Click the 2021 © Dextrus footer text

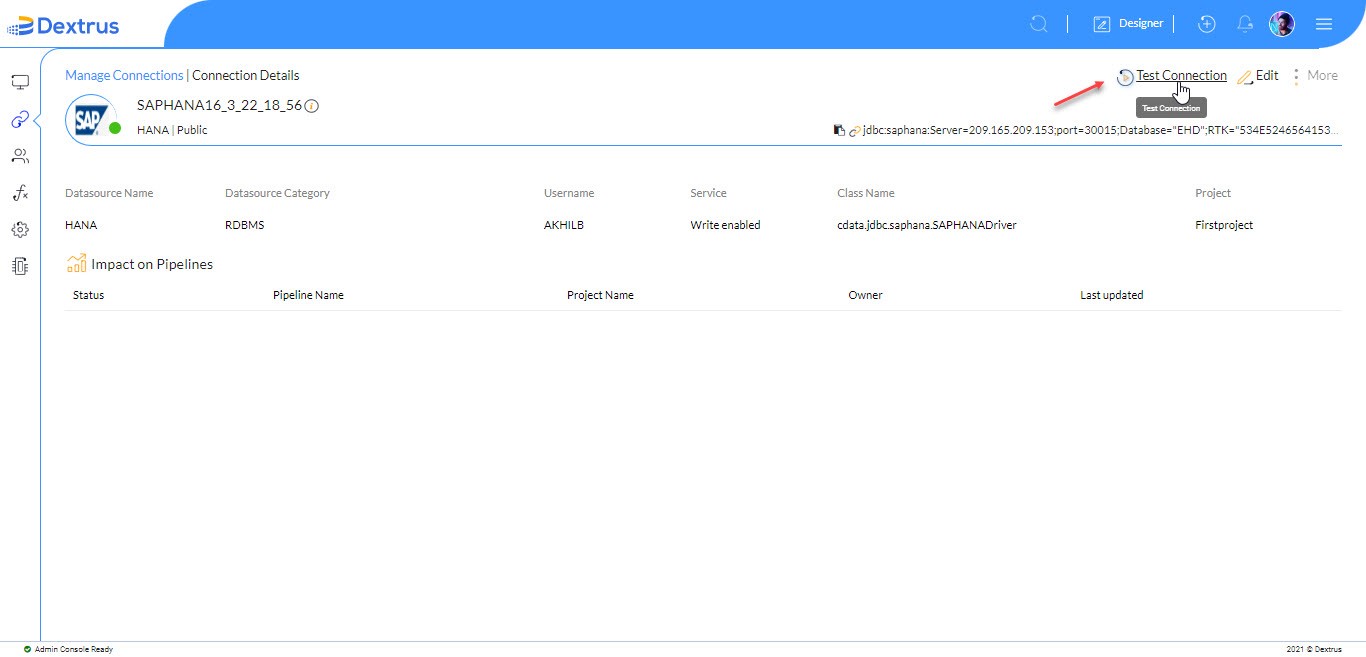click(x=1314, y=649)
